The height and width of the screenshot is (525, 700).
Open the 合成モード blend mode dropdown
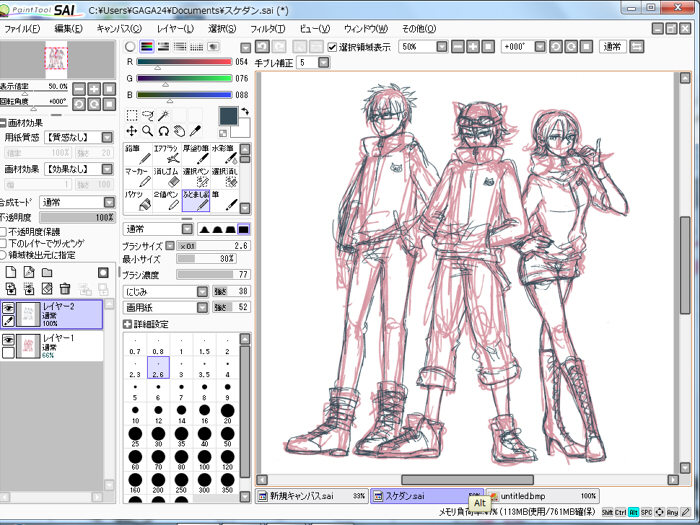pos(109,202)
